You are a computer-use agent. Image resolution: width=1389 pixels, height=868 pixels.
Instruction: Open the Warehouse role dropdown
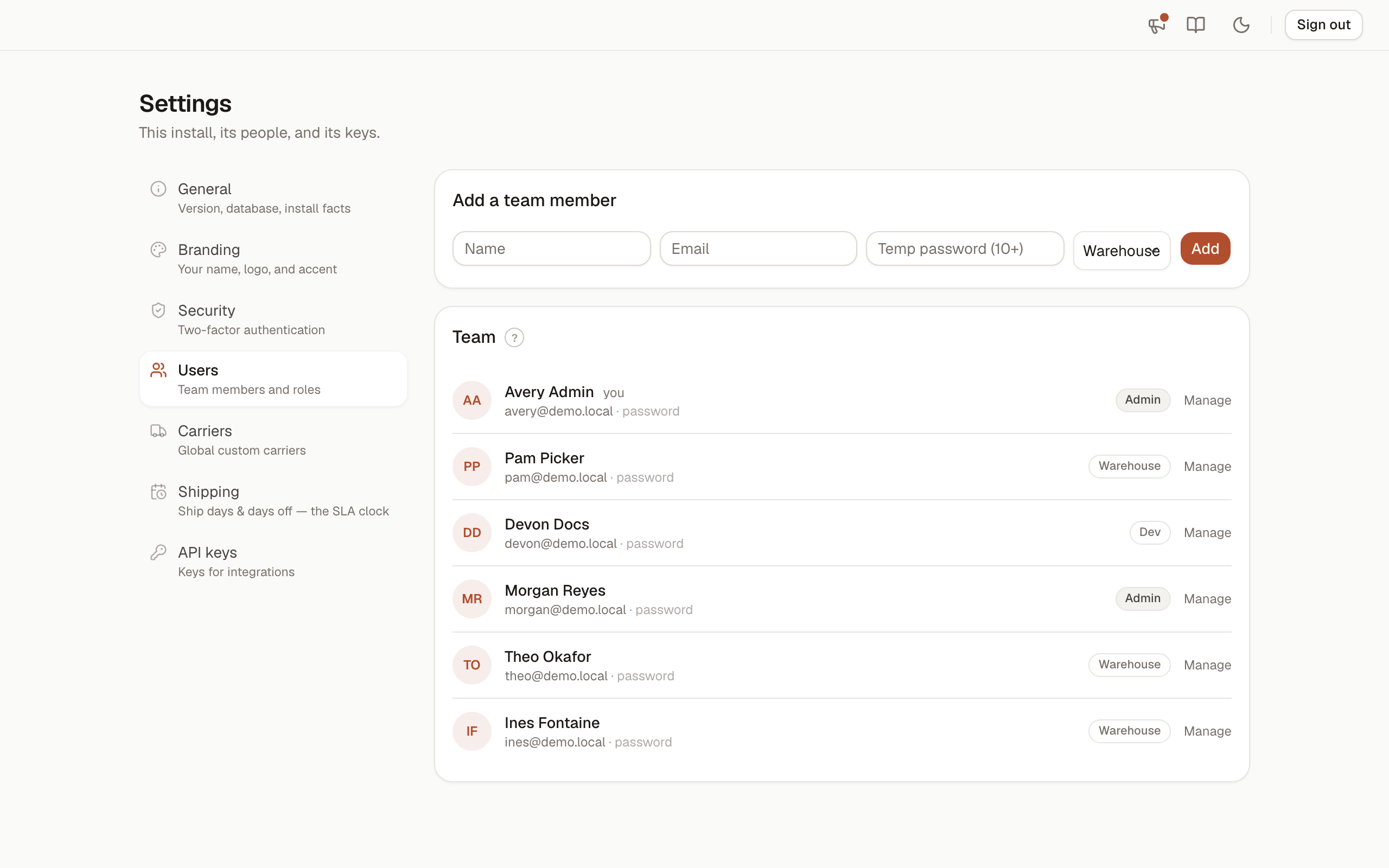coord(1122,250)
